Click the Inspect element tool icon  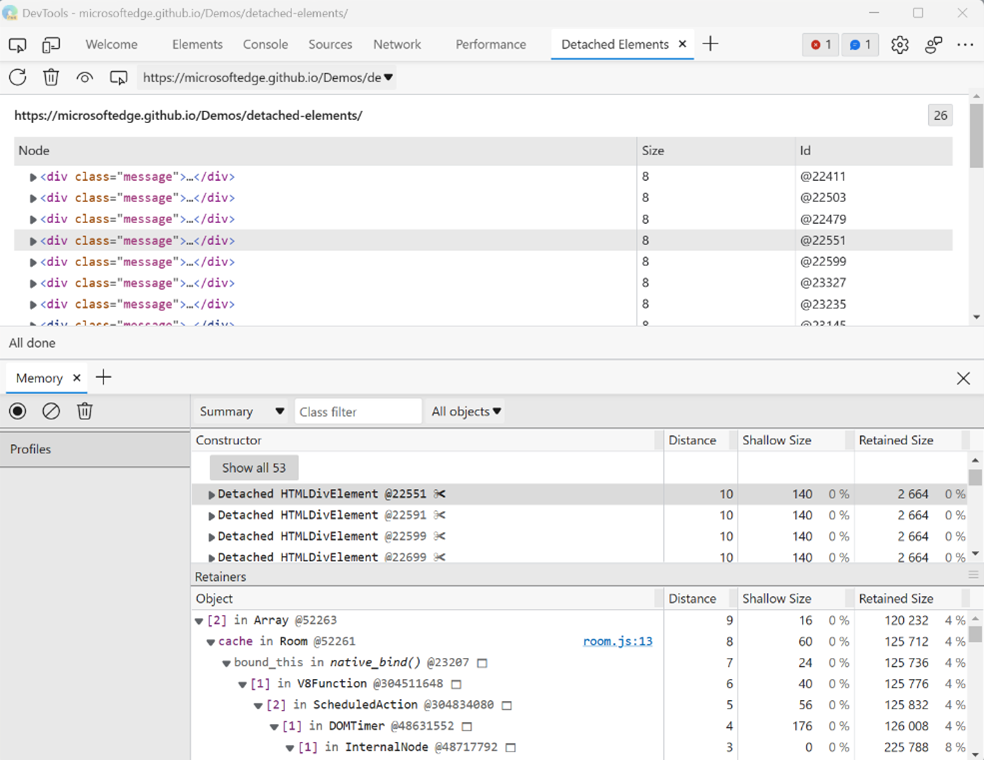click(x=17, y=45)
